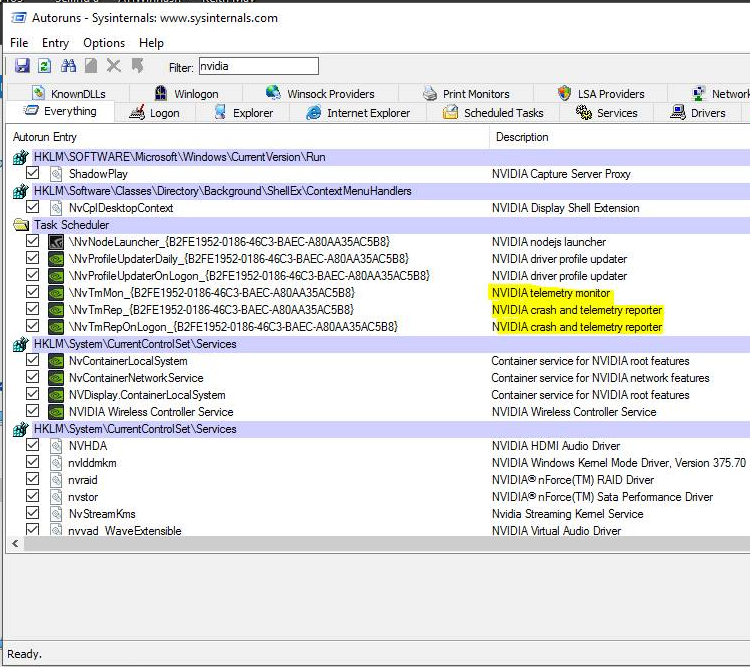Click the Filter text field

258,67
